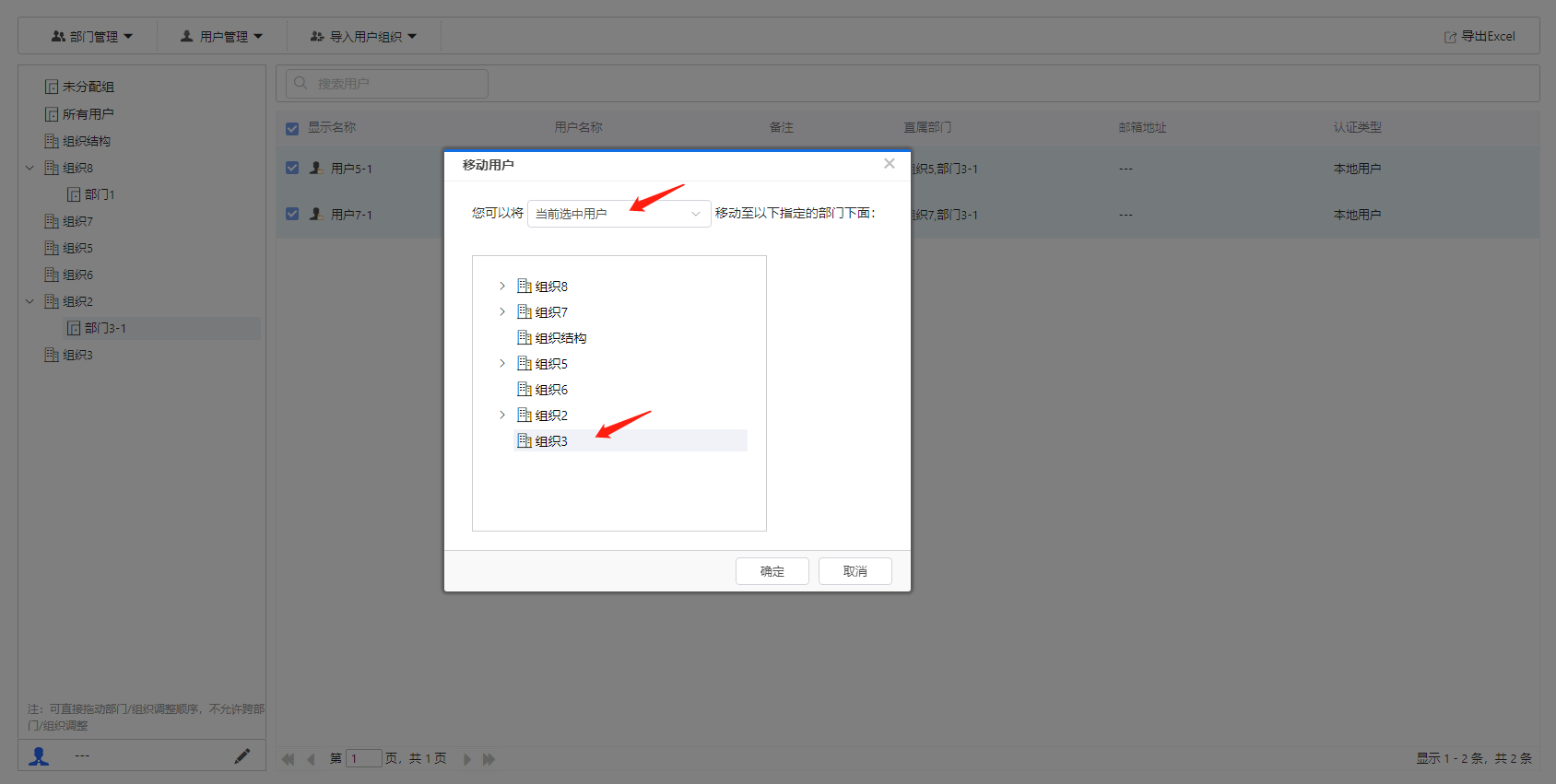This screenshot has height=784, width=1556.
Task: Click the 组织7 building icon in dialog
Action: [x=525, y=312]
